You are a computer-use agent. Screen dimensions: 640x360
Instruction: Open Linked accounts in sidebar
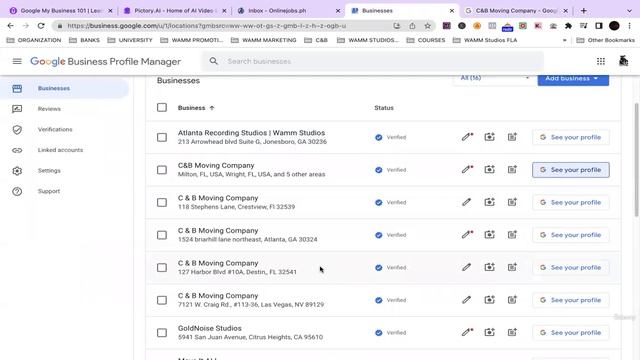pyautogui.click(x=60, y=150)
